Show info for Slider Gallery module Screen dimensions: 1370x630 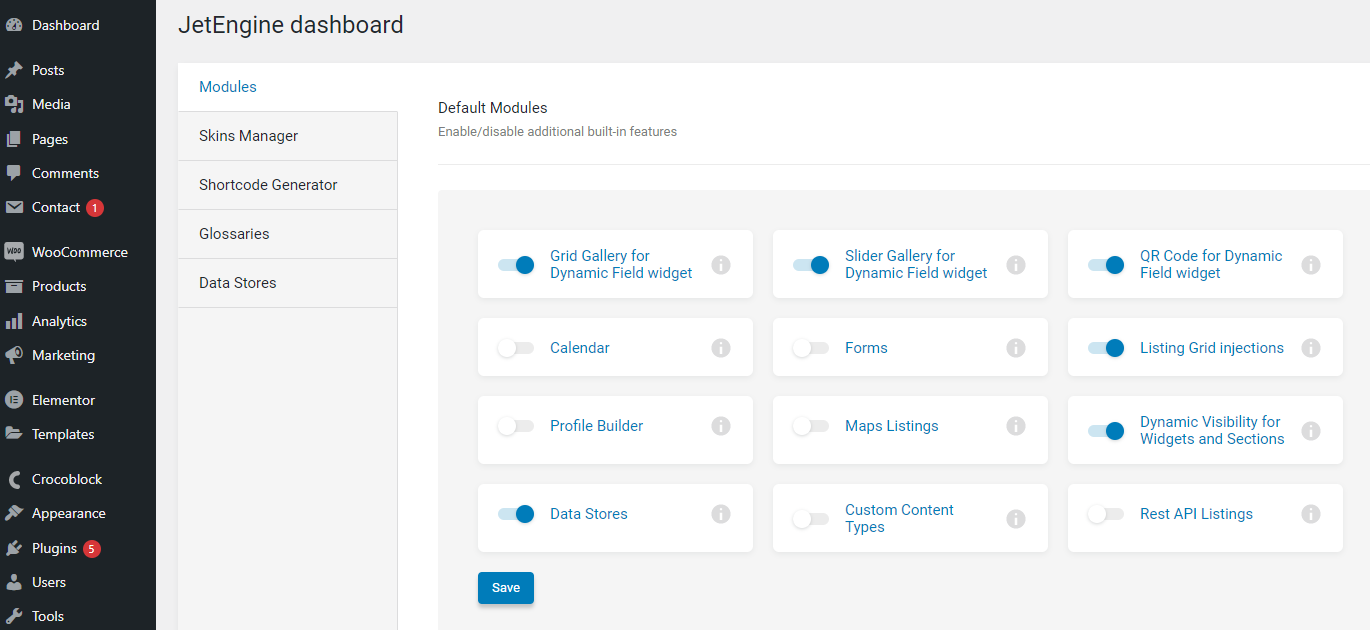pos(1016,264)
